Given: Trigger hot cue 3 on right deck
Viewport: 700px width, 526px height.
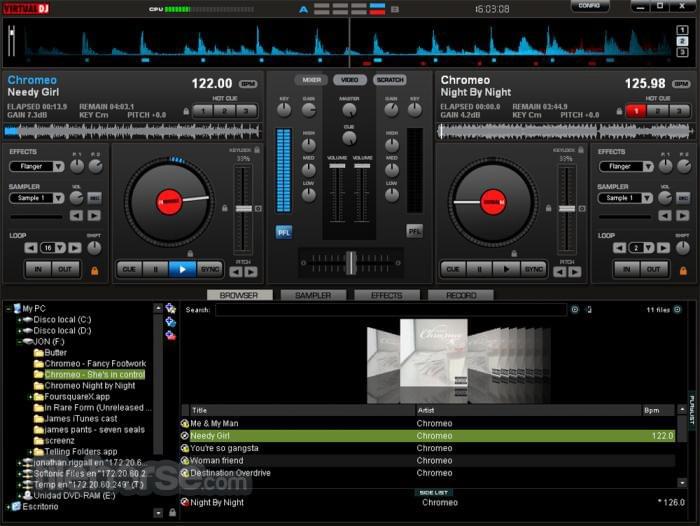Looking at the screenshot, I should click(x=679, y=111).
